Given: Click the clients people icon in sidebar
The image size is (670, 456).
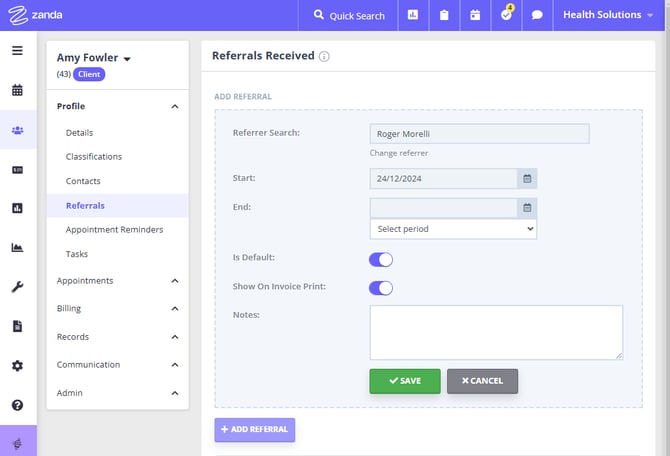Looking at the screenshot, I should pos(17,129).
